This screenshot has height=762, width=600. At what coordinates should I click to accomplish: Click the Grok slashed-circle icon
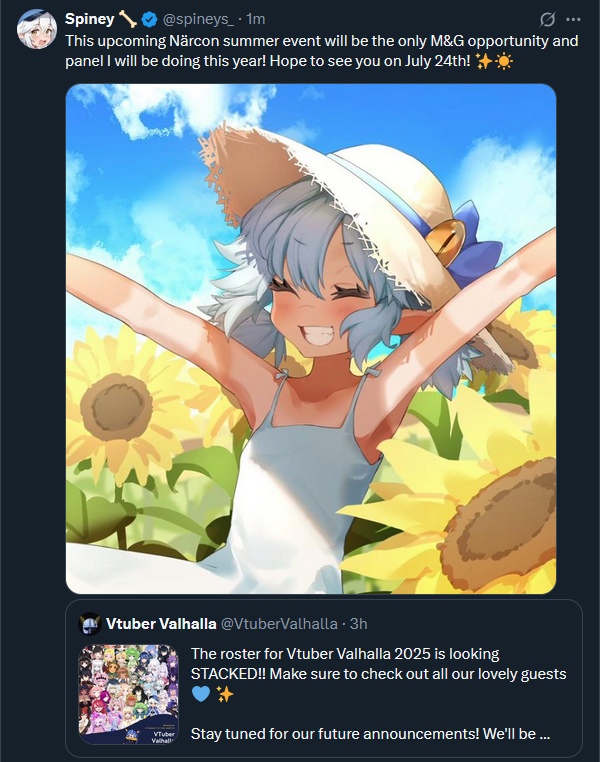548,19
